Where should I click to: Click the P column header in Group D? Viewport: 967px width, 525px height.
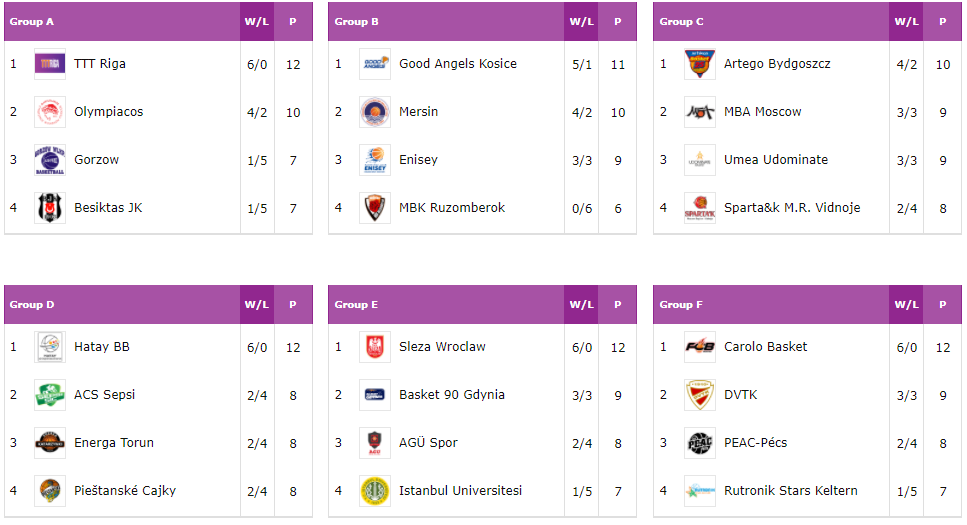click(x=293, y=305)
